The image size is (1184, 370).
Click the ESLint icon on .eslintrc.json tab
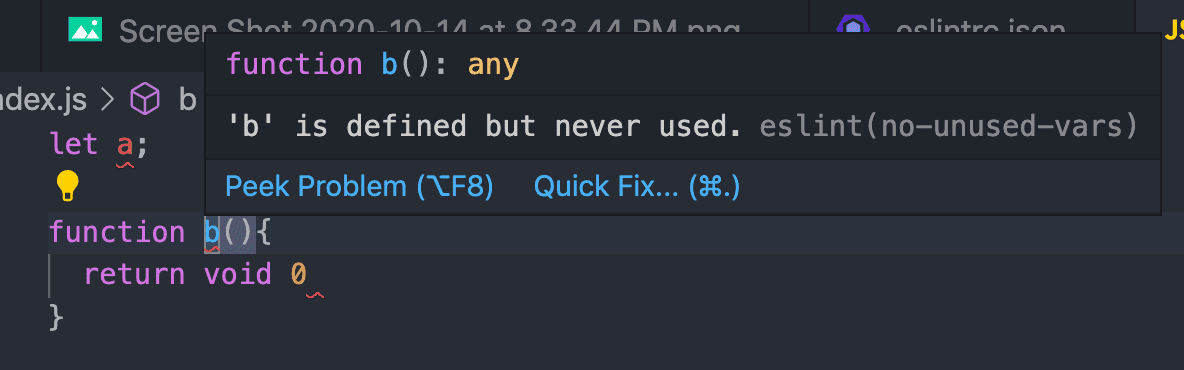click(x=853, y=26)
